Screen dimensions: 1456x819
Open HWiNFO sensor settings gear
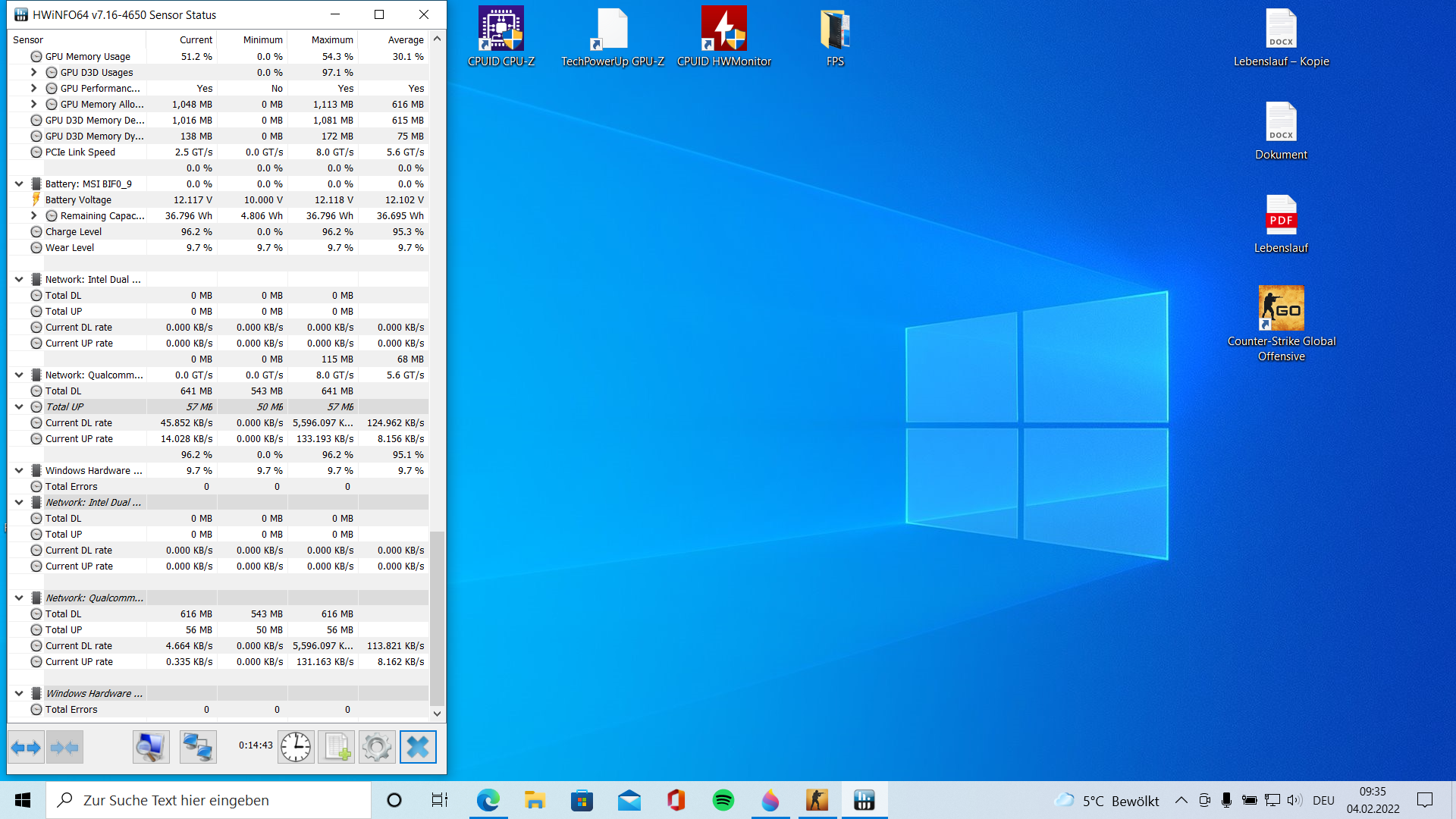coord(377,748)
